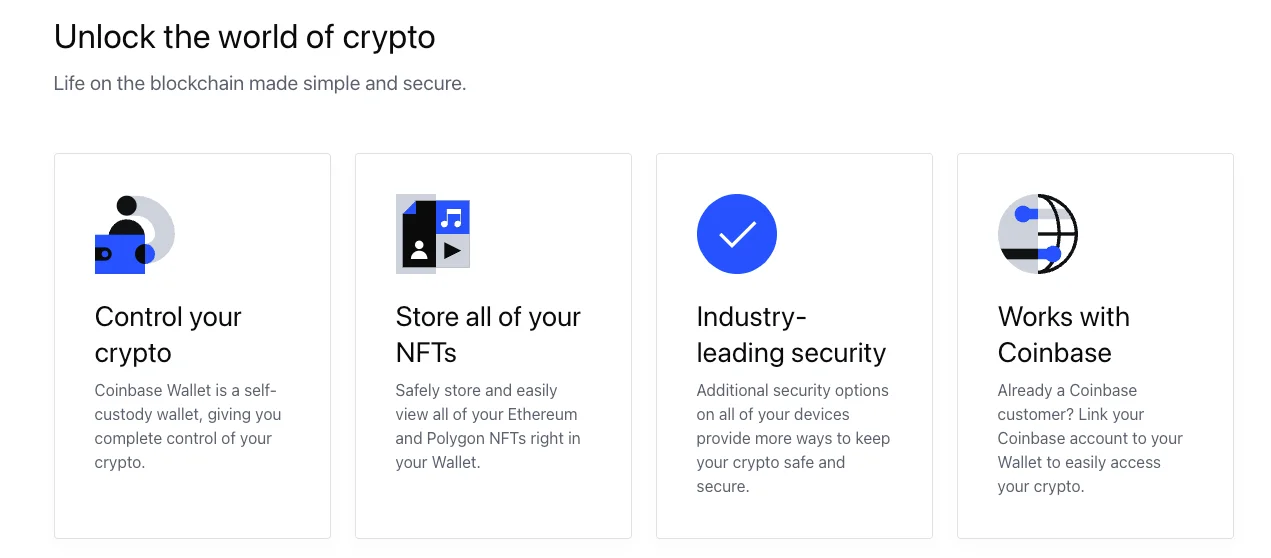Click the globe icon above Works with Coinbase
The image size is (1271, 558).
click(x=1038, y=234)
